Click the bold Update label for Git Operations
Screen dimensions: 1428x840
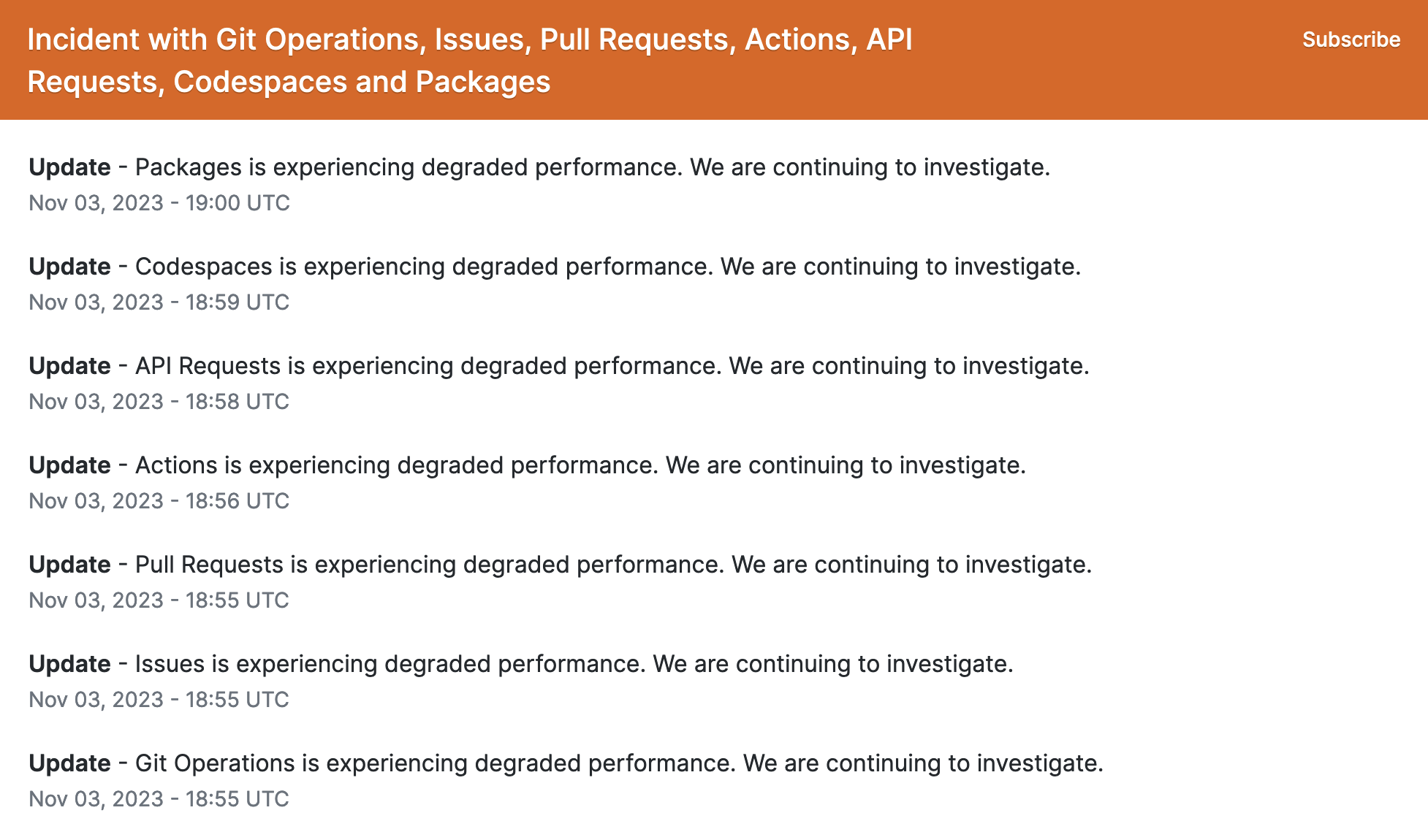point(69,763)
